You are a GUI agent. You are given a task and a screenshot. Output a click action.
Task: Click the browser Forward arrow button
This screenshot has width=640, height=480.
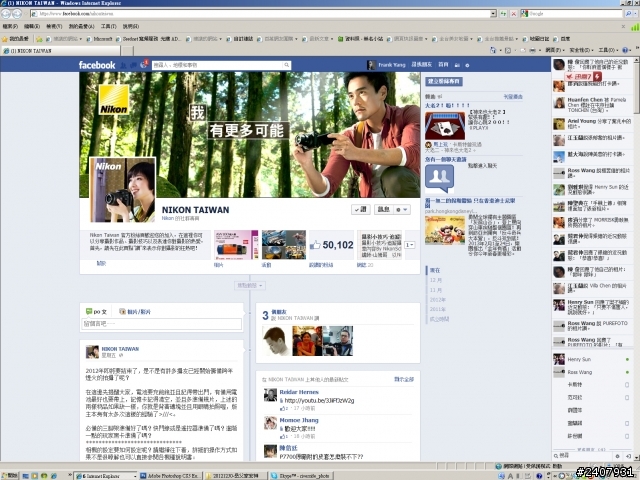[17, 14]
